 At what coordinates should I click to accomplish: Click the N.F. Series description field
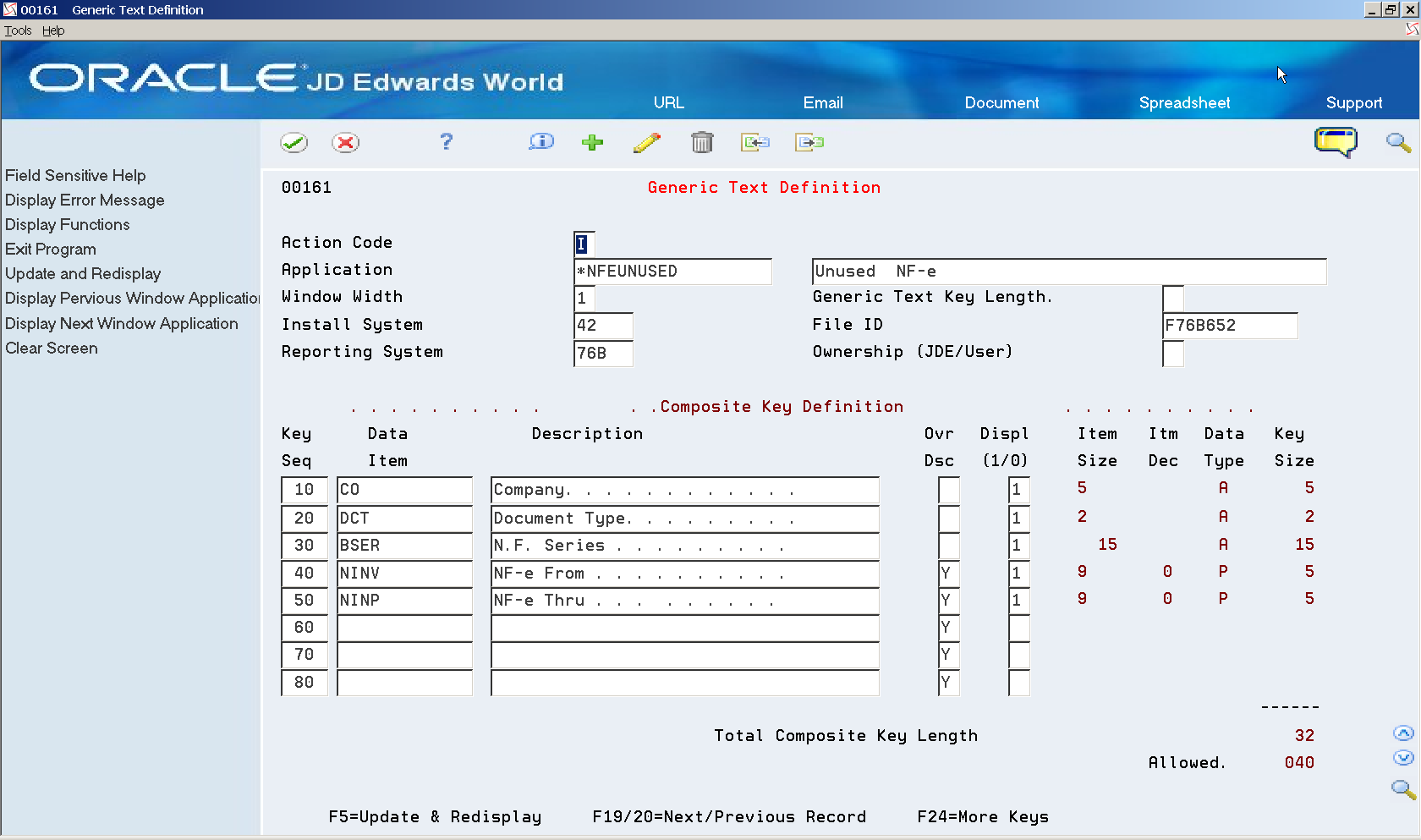[x=685, y=546]
